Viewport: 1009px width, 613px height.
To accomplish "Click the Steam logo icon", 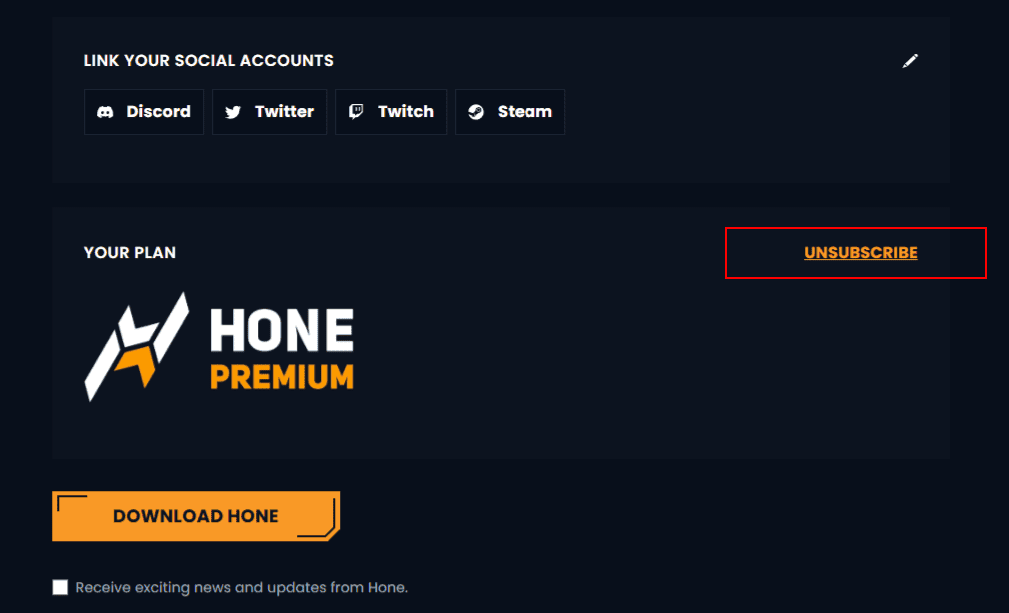I will [476, 112].
